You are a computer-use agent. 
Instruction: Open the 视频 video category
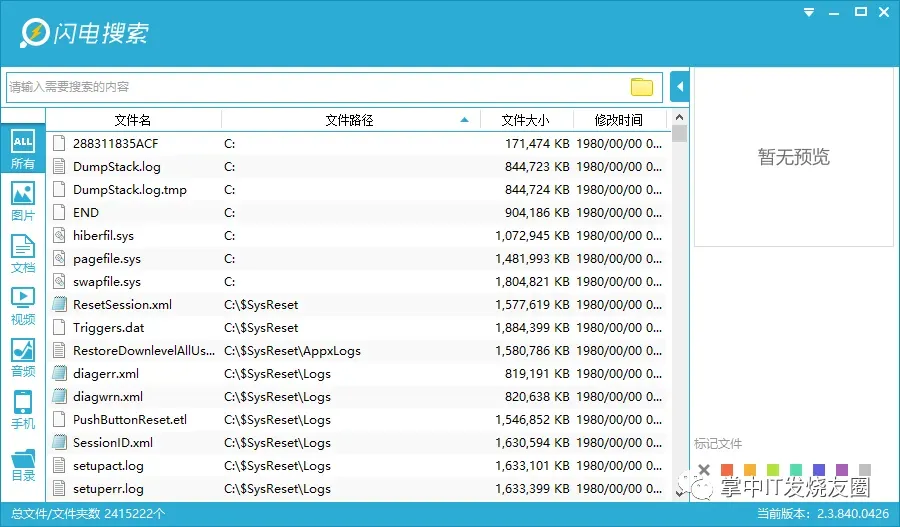(x=22, y=306)
